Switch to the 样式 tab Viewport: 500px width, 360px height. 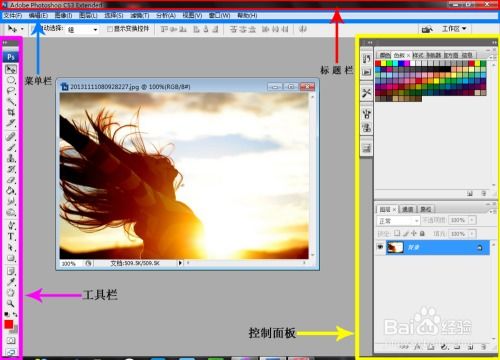point(418,55)
